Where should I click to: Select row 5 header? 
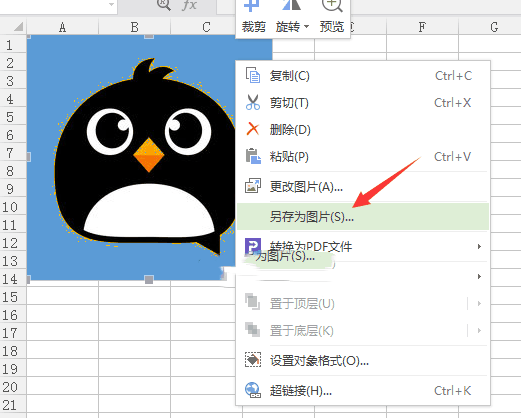point(13,117)
